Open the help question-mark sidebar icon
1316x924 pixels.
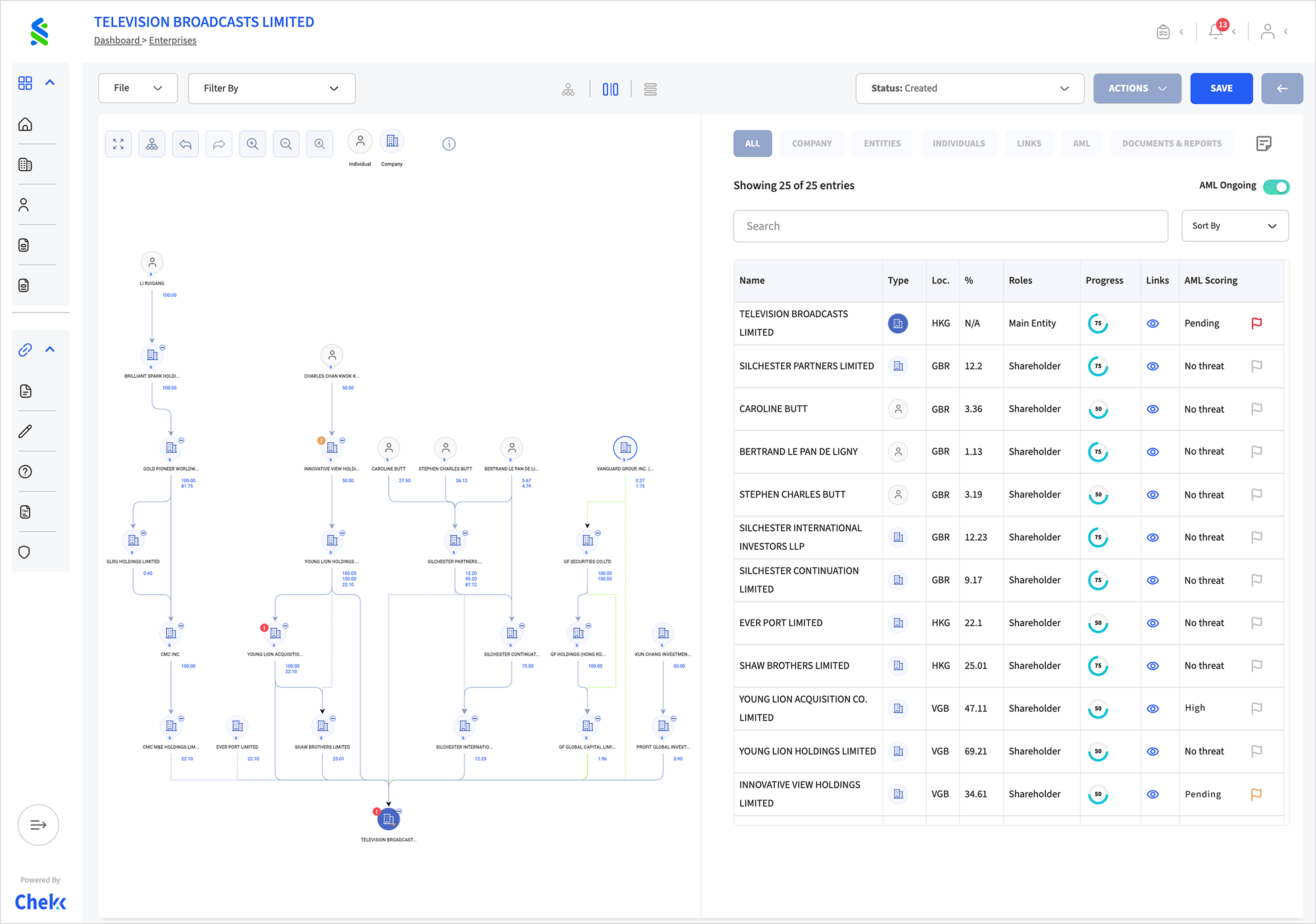pyautogui.click(x=25, y=472)
